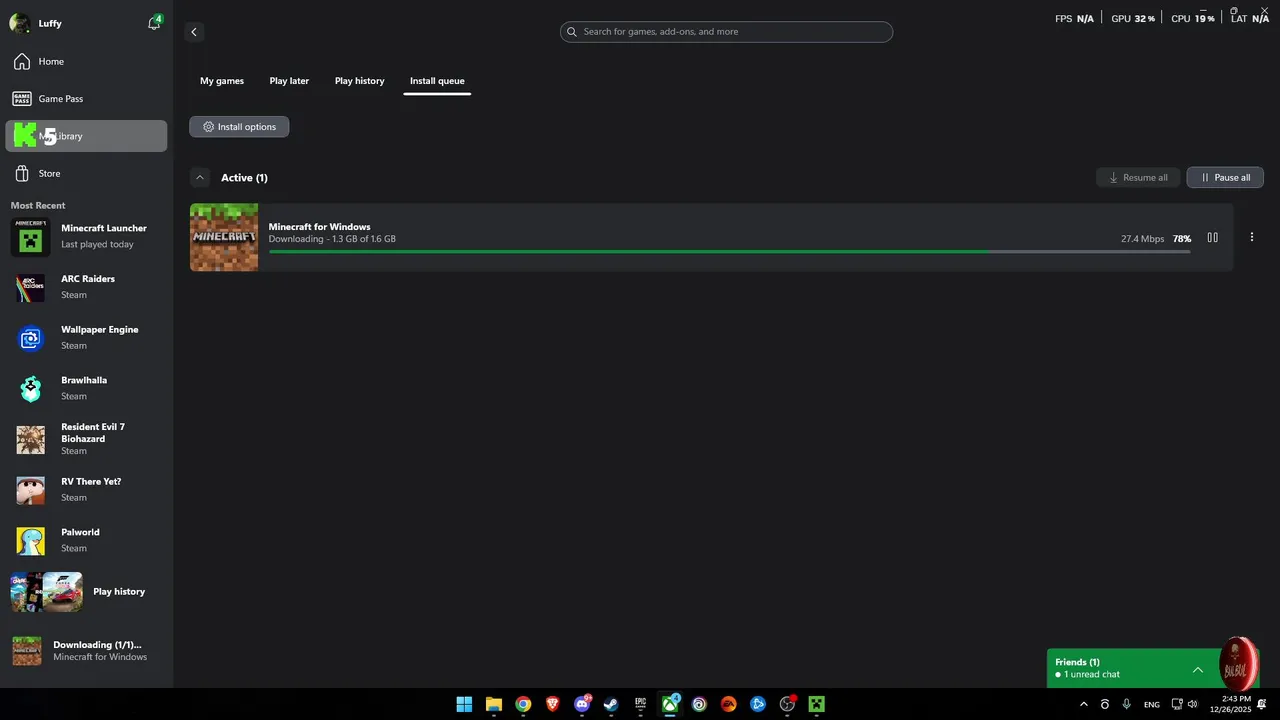Click the microphone tray icon
Viewport: 1280px width, 720px height.
(1127, 705)
